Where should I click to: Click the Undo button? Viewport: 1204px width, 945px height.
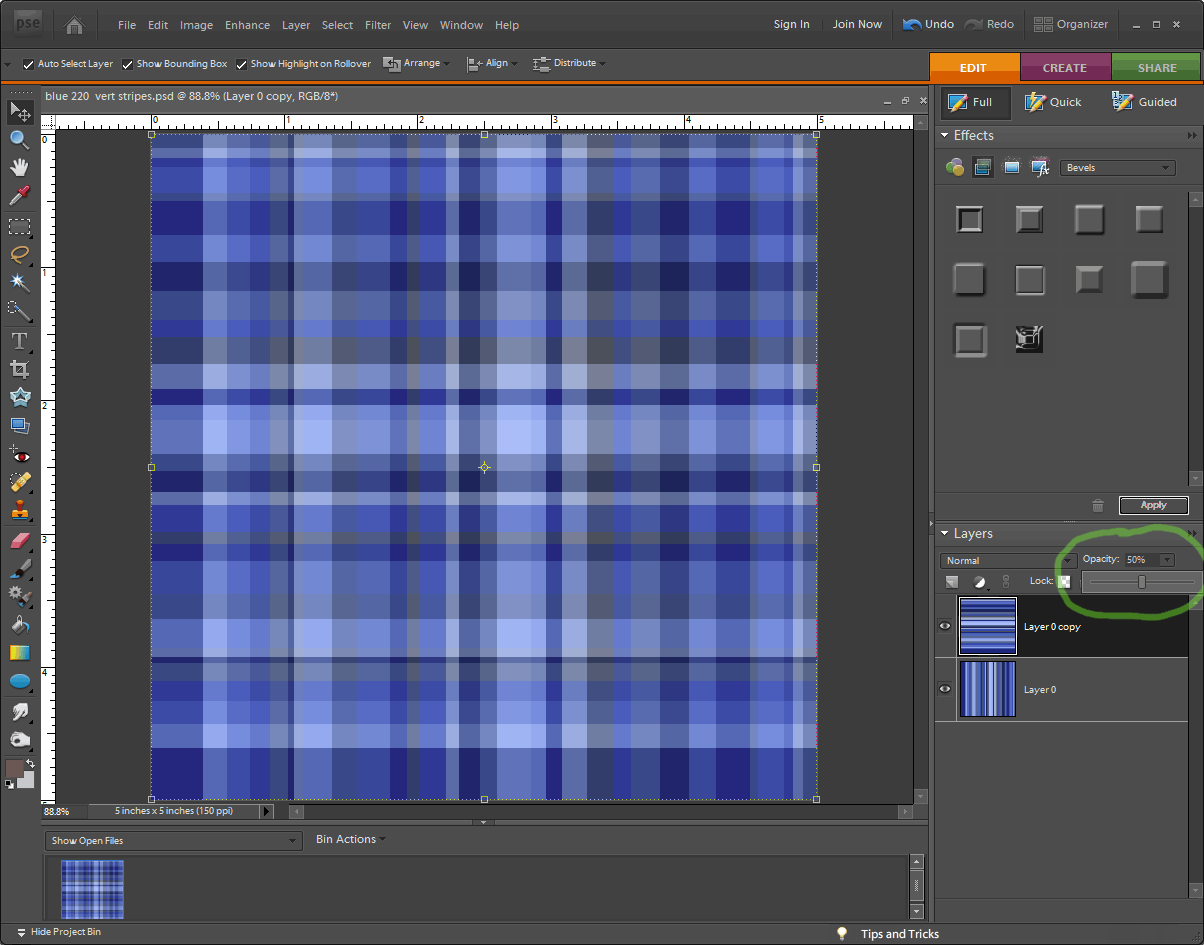927,25
